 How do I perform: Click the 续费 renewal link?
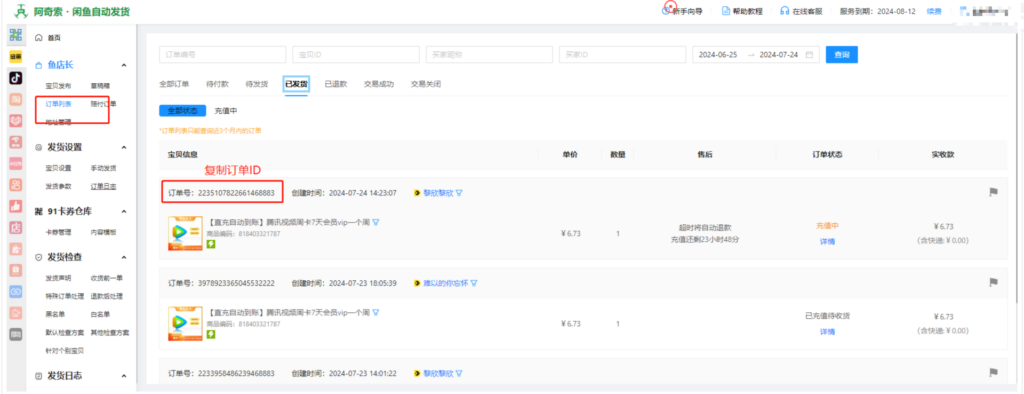tap(934, 11)
